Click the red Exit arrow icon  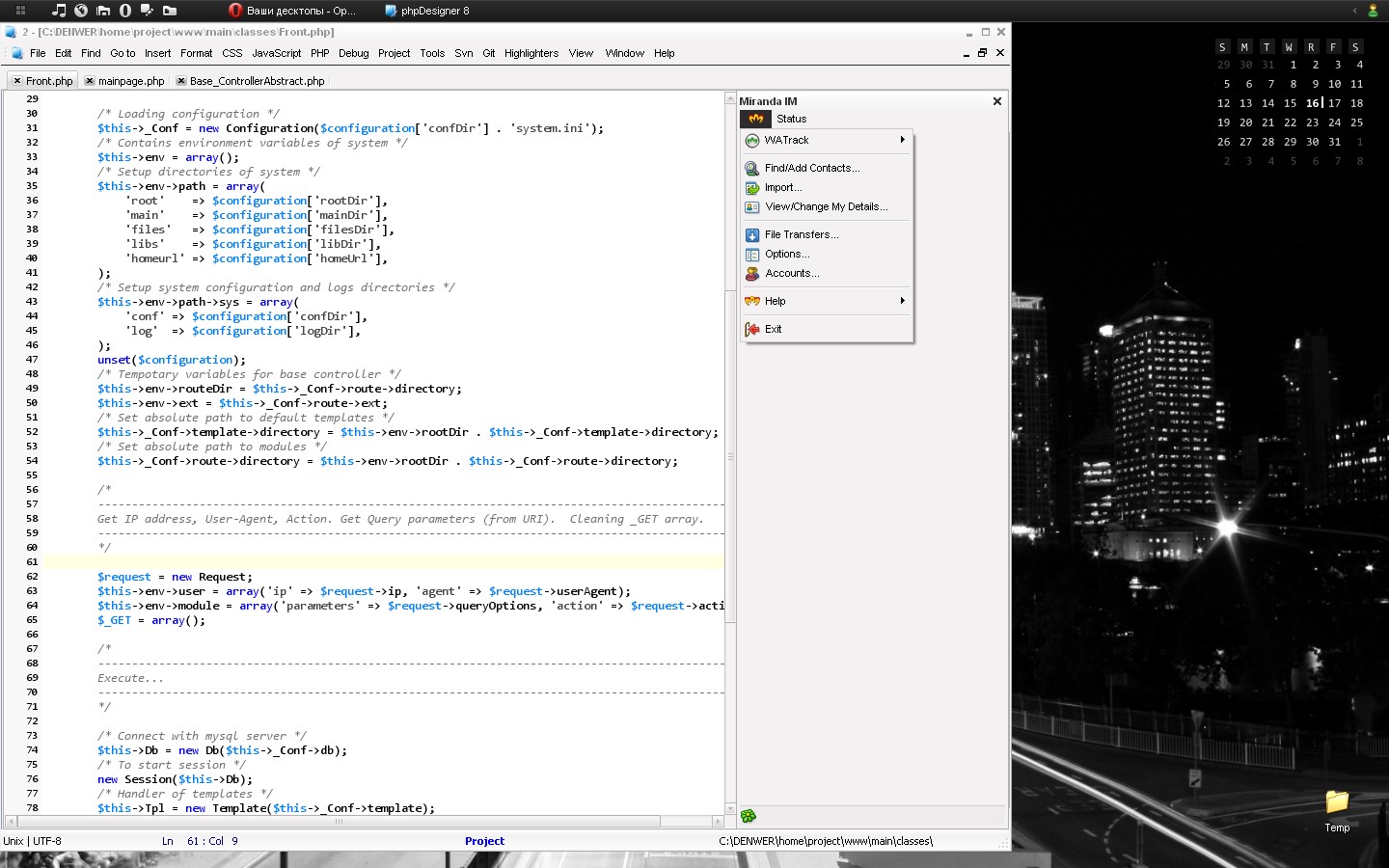[752, 329]
